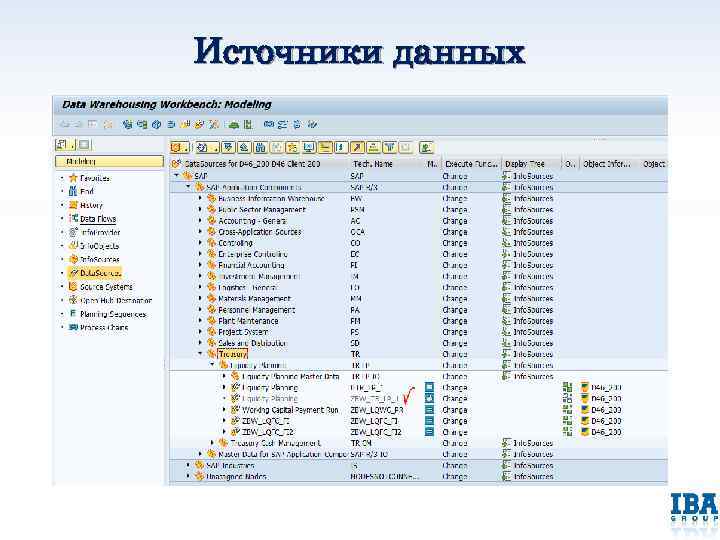Click the funnel filter icon in tree toolbar

[389, 147]
